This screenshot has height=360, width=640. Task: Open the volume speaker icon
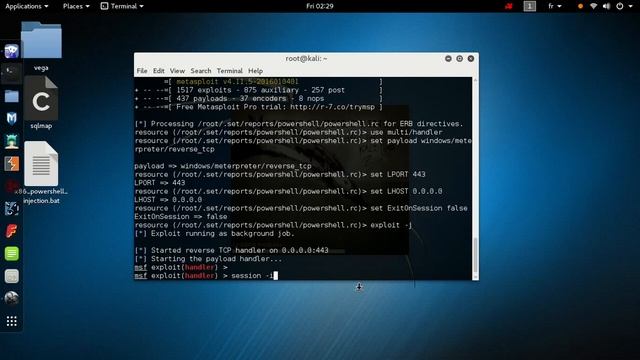607,6
